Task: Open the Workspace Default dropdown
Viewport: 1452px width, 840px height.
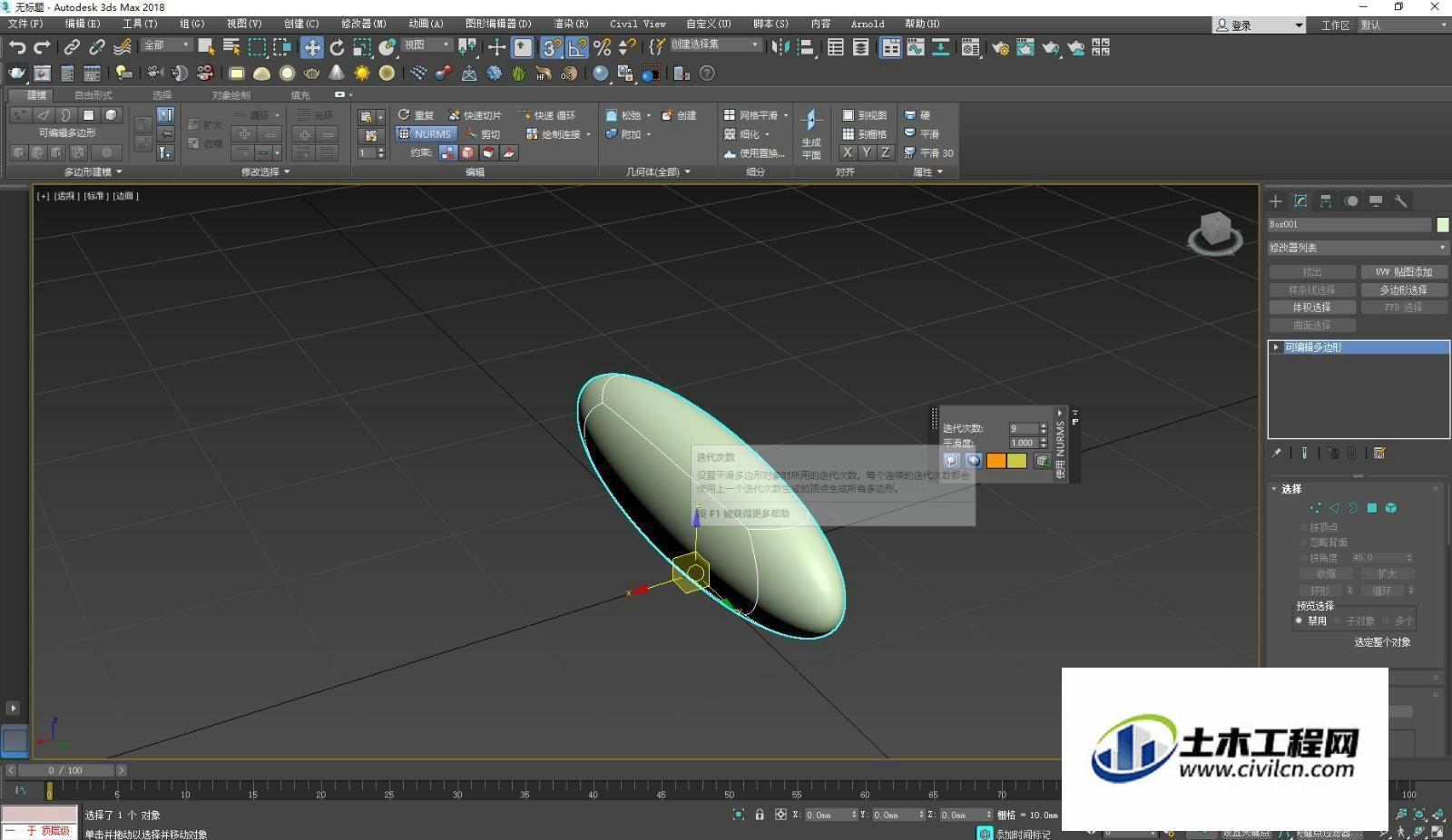Action: click(1402, 24)
